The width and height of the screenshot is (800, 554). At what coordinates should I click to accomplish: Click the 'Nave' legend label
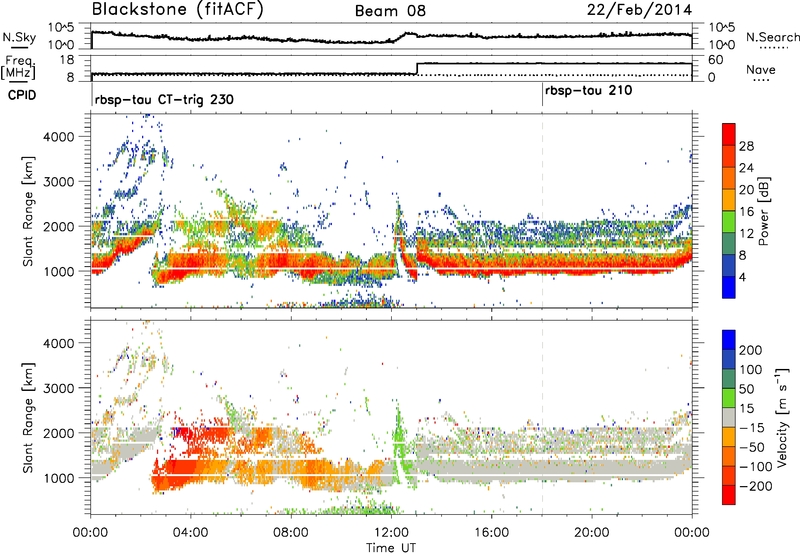(760, 69)
